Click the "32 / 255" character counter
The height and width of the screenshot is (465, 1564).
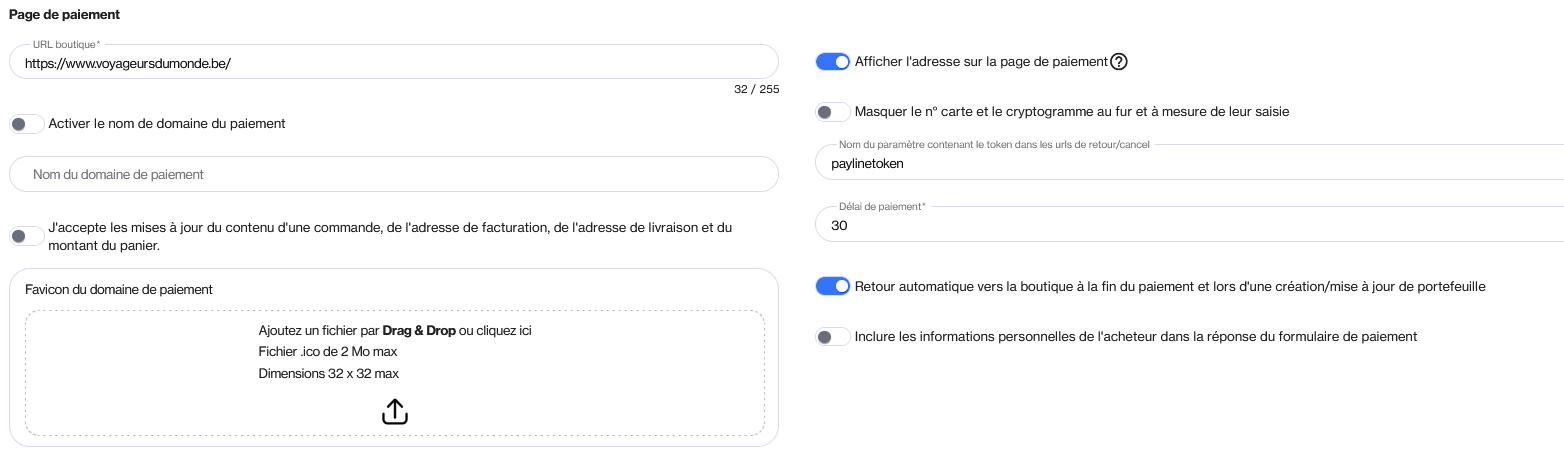[x=756, y=89]
